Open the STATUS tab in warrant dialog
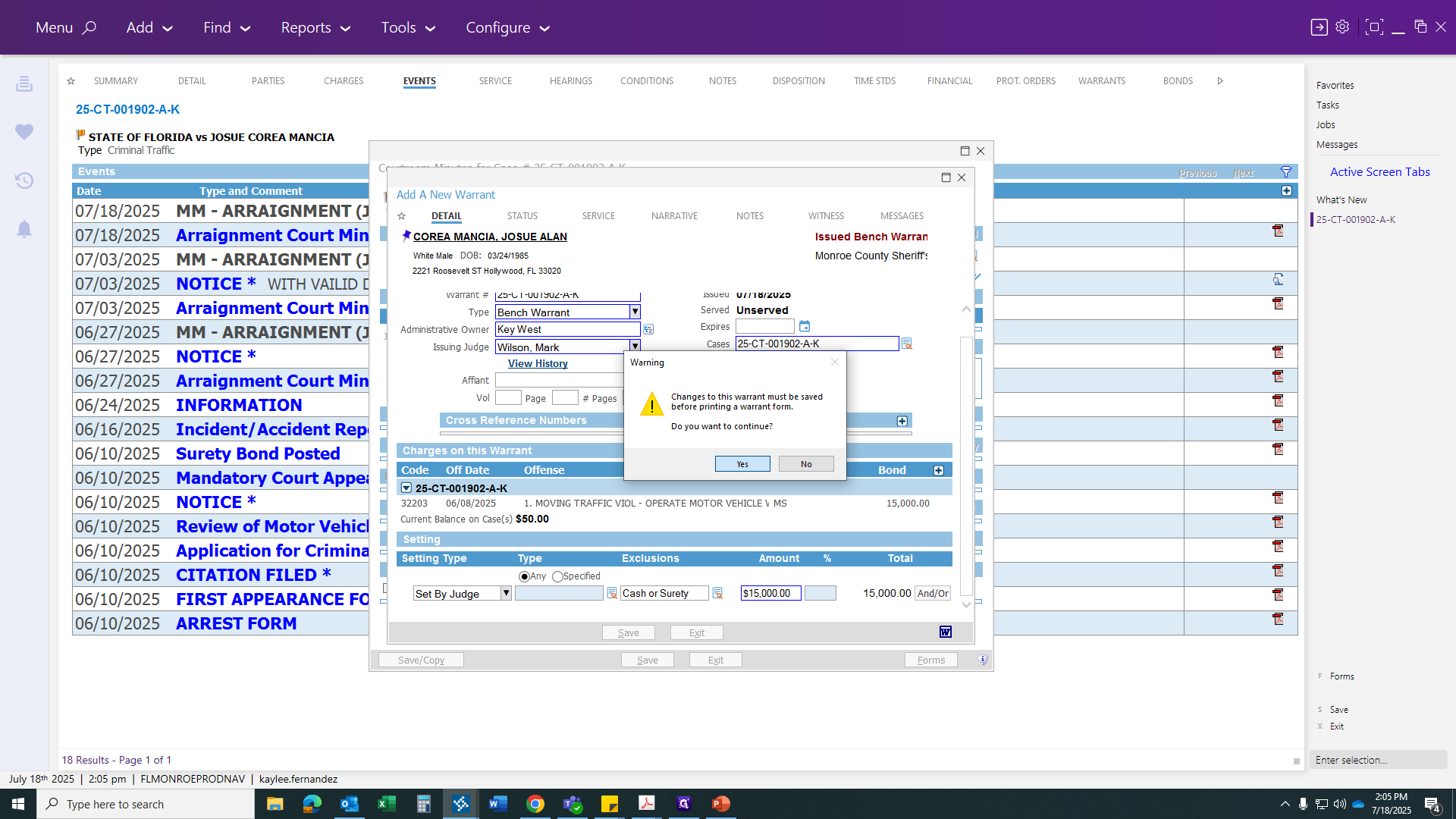Screen dimensions: 1456x819 (522, 216)
